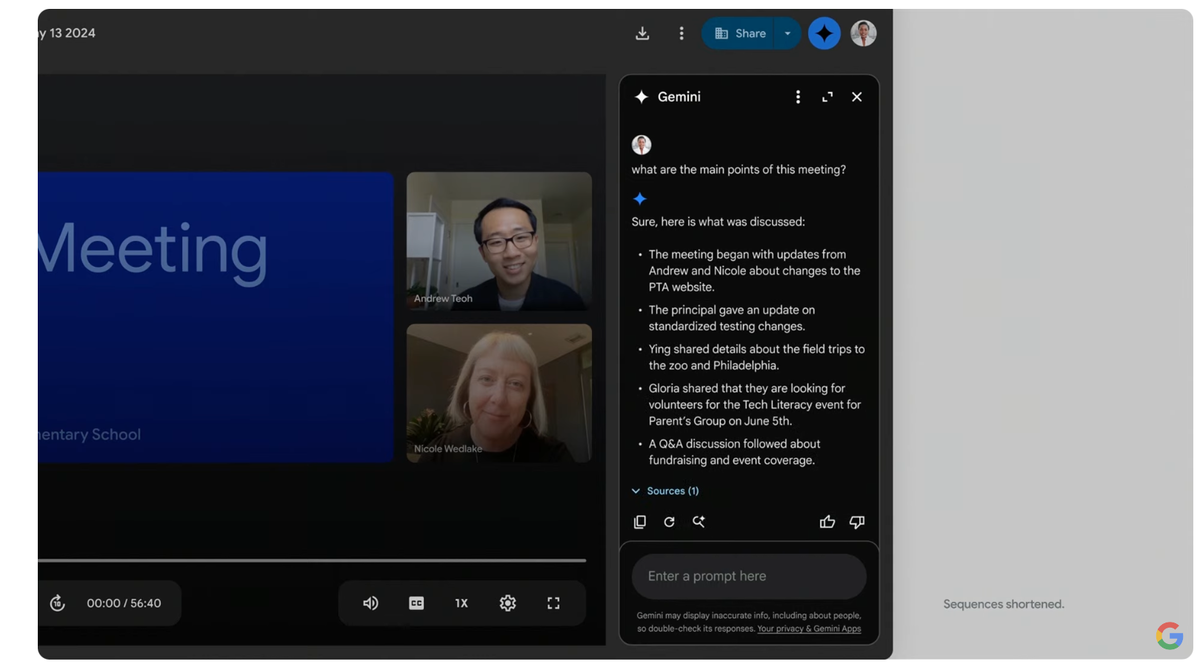The image size is (1200, 667).
Task: Change the 1X playback speed
Action: [461, 603]
